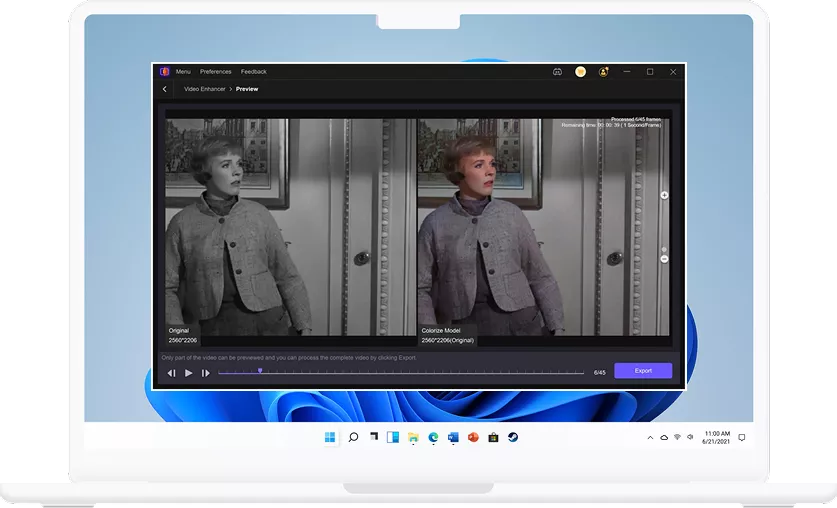Click the OneDrive cloud tray icon
This screenshot has height=508, width=837.
pyautogui.click(x=664, y=438)
